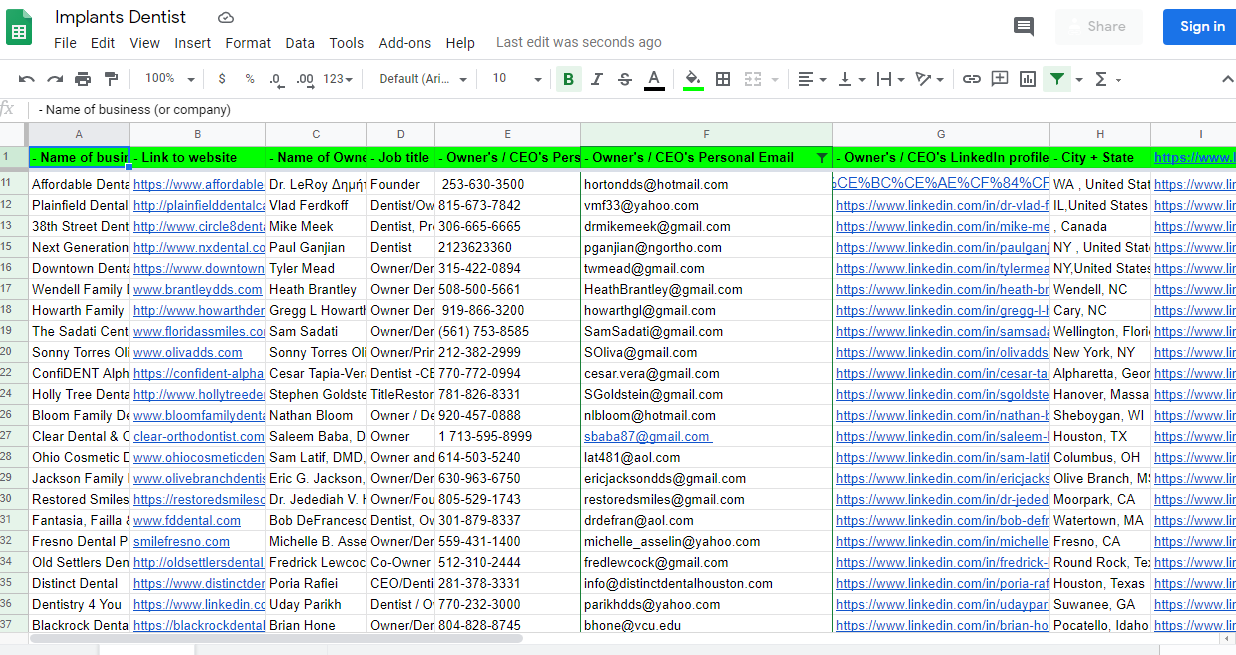The width and height of the screenshot is (1236, 655).
Task: Click the undo arrow icon
Action: pos(27,79)
